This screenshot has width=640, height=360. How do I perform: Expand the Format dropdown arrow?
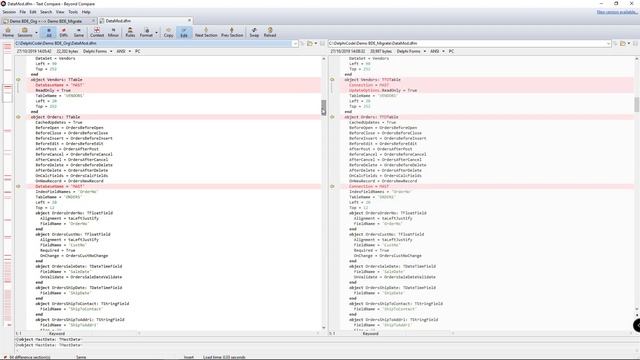pyautogui.click(x=156, y=33)
